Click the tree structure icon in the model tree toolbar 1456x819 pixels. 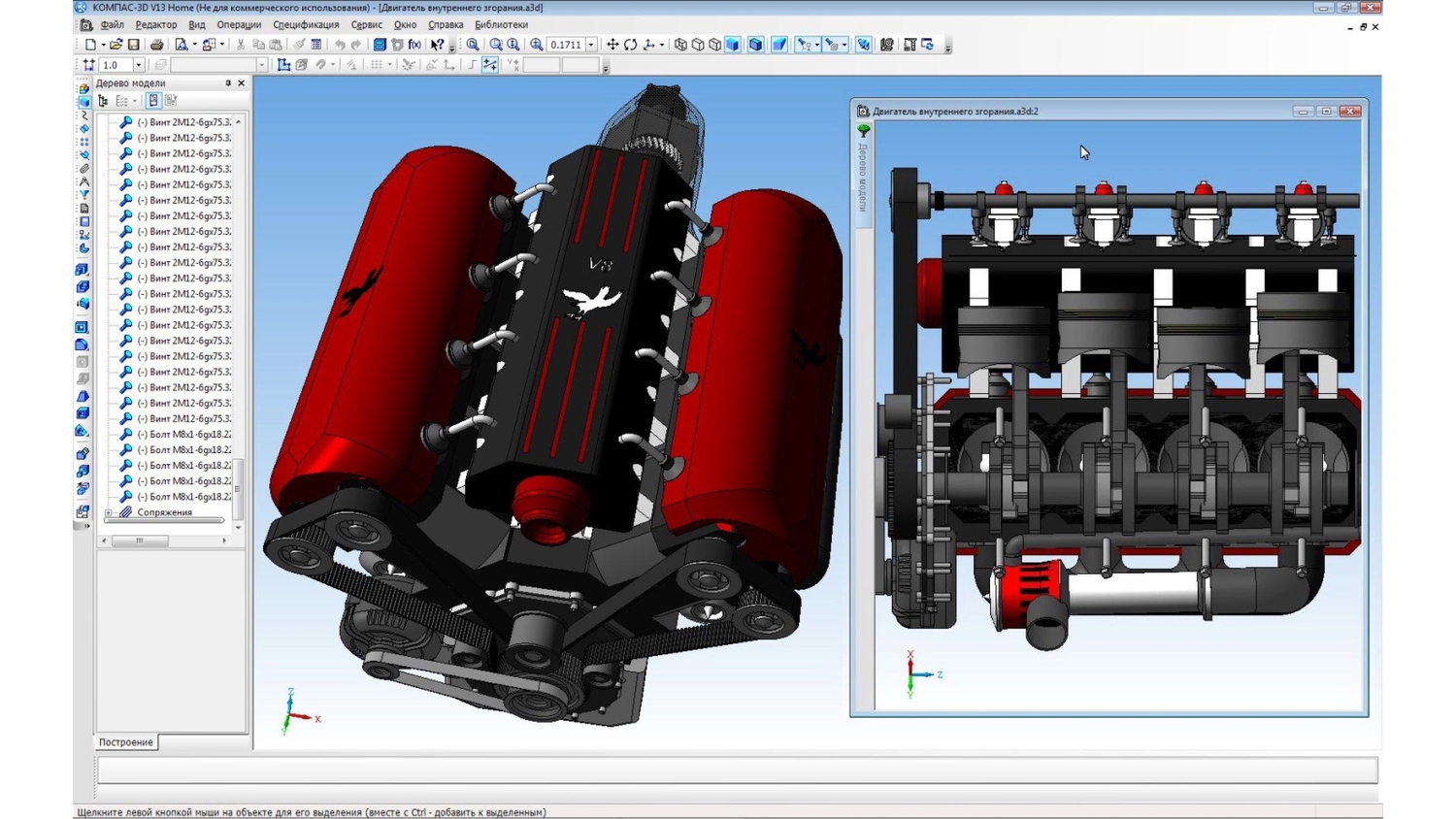[103, 100]
